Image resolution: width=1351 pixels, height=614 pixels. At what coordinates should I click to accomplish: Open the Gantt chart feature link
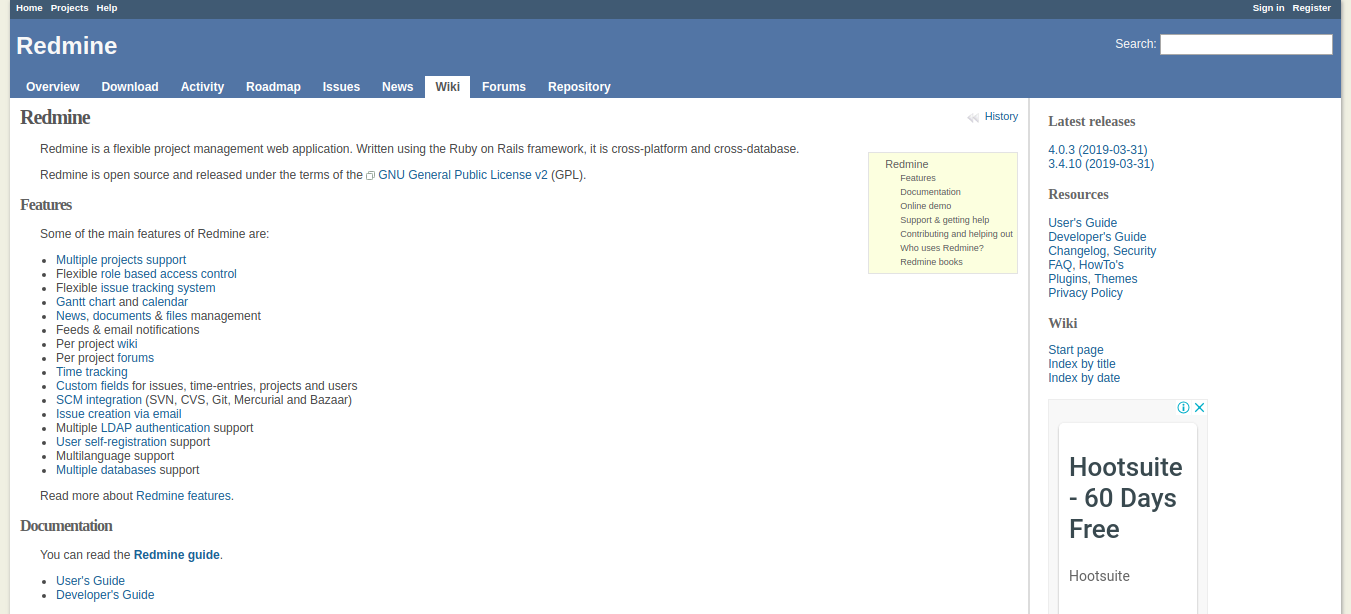pyautogui.click(x=86, y=302)
